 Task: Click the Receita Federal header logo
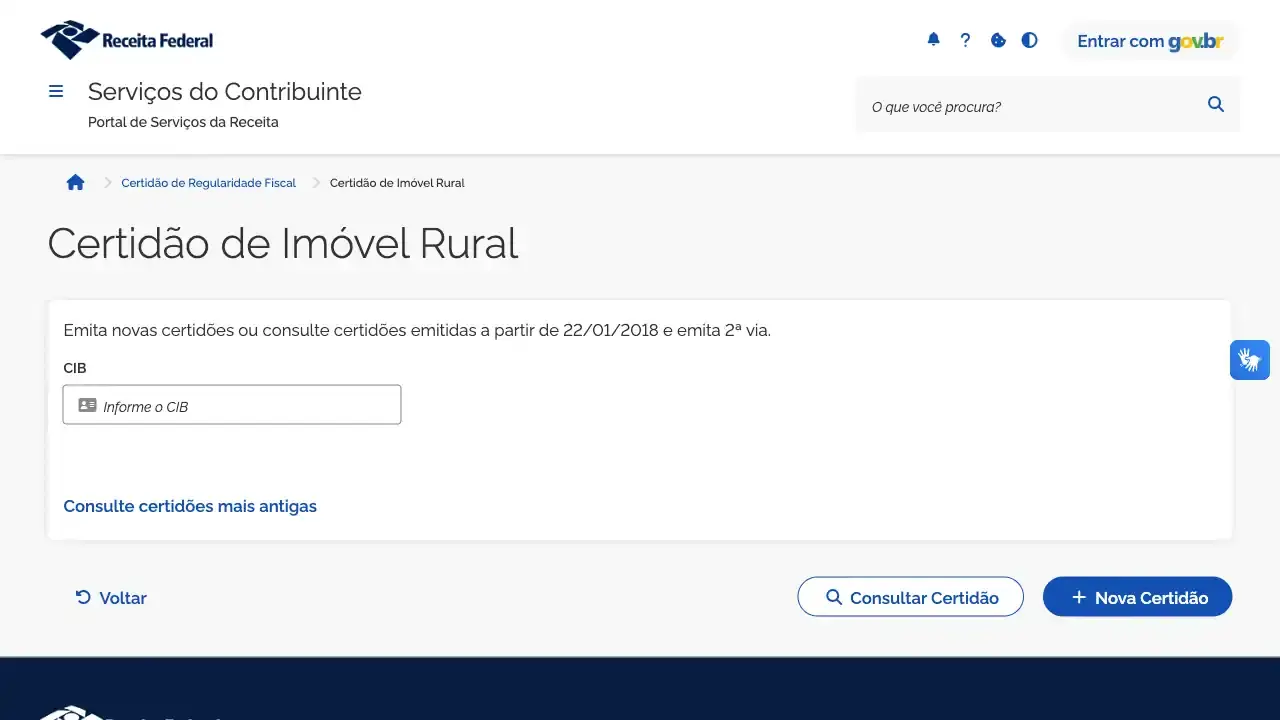click(x=127, y=40)
